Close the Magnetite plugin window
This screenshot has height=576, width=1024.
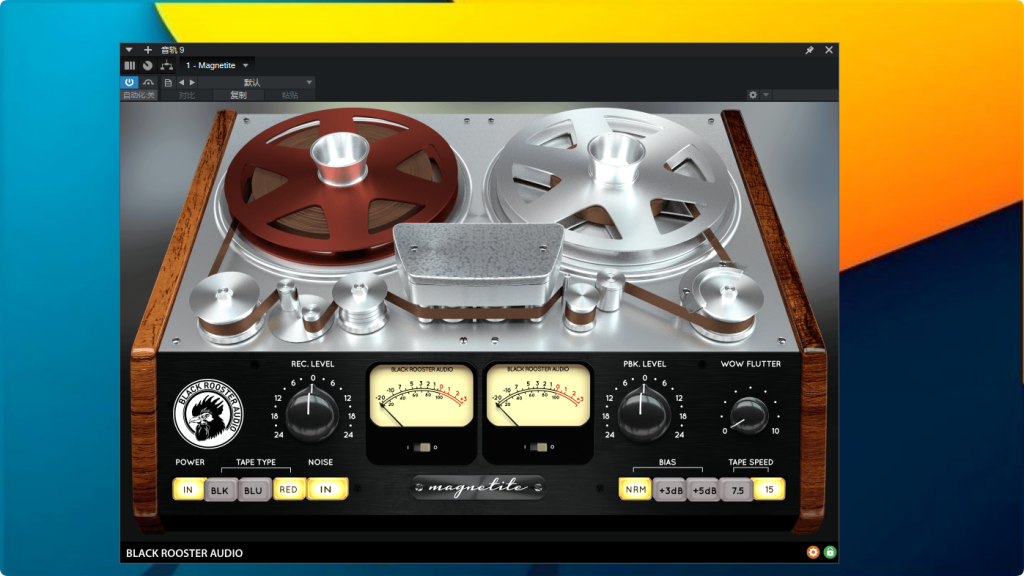coord(829,50)
